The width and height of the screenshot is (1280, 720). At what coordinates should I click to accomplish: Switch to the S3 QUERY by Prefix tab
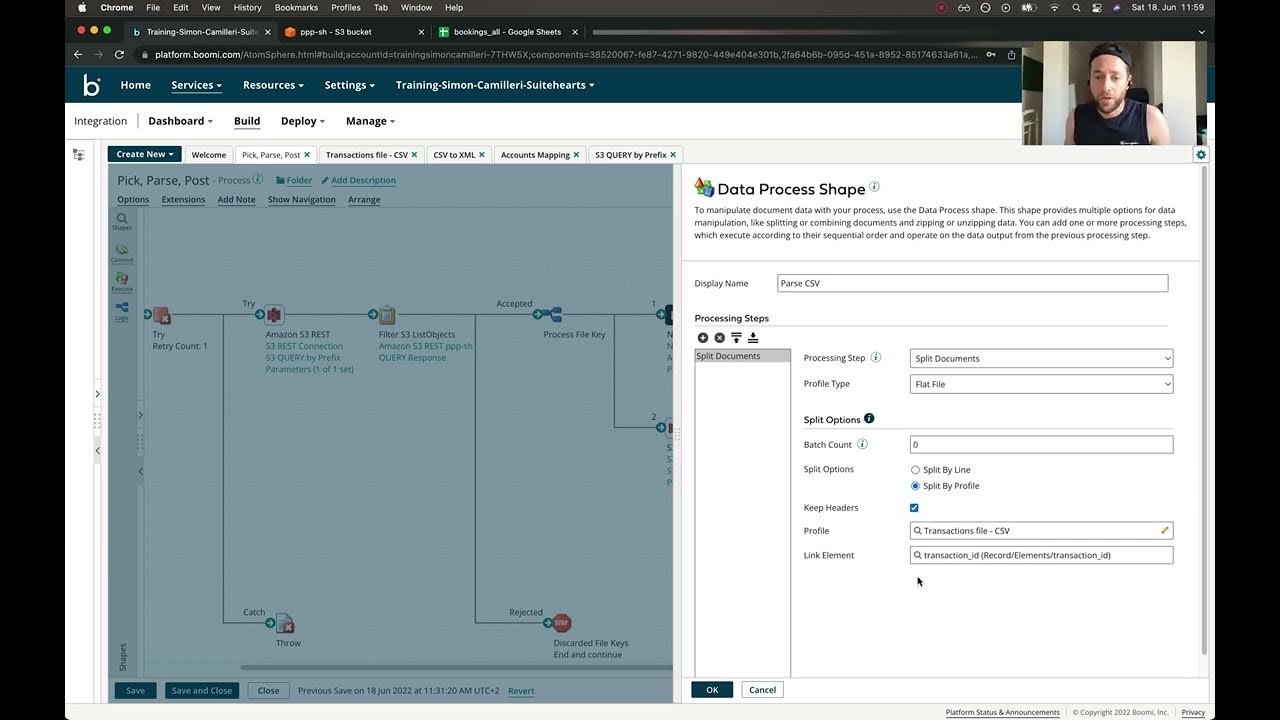click(630, 155)
